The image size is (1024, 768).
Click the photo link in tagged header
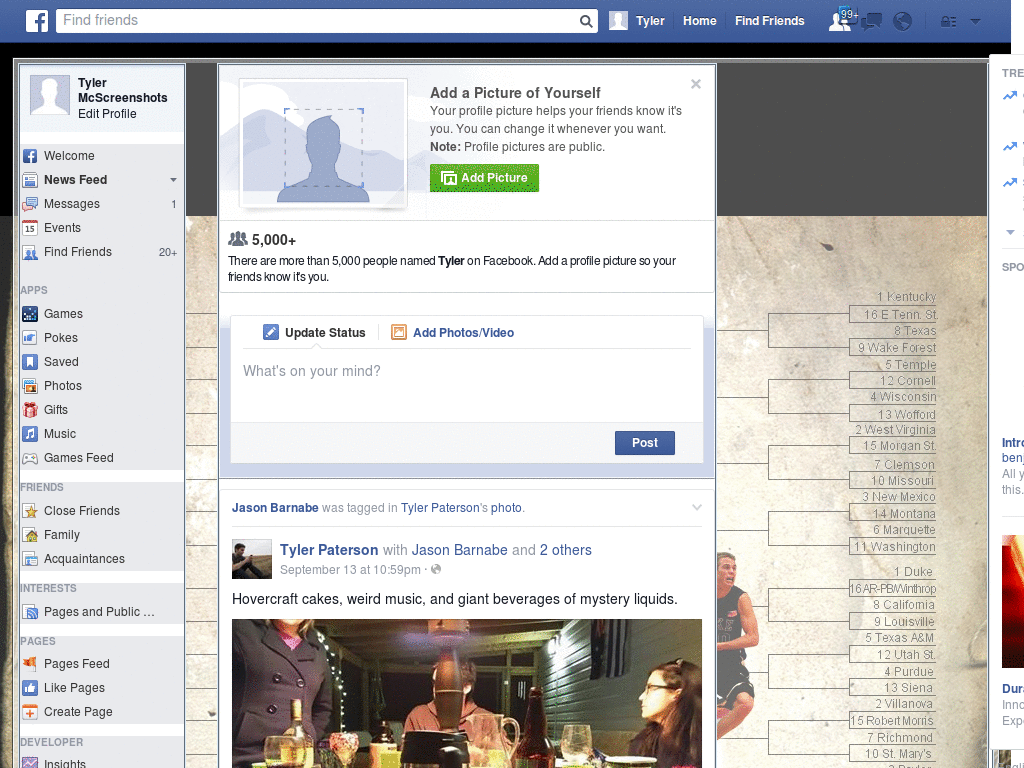506,507
